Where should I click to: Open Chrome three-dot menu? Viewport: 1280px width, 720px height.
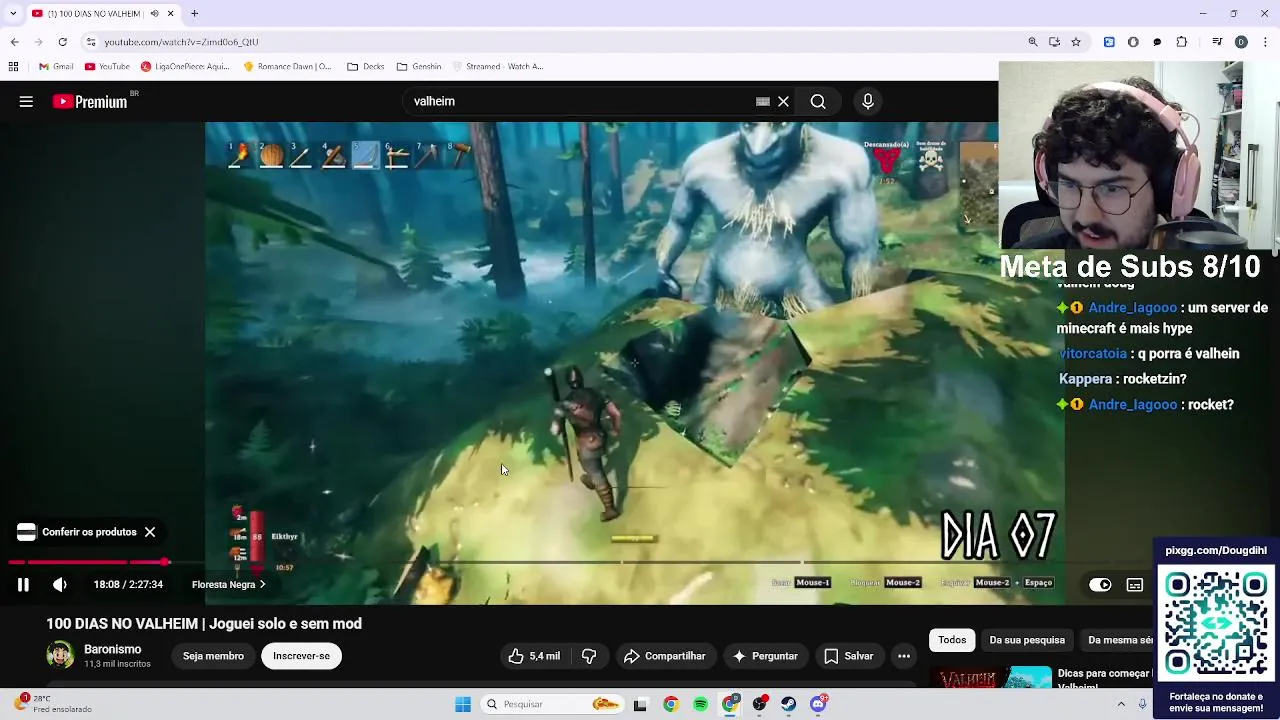[x=1264, y=42]
